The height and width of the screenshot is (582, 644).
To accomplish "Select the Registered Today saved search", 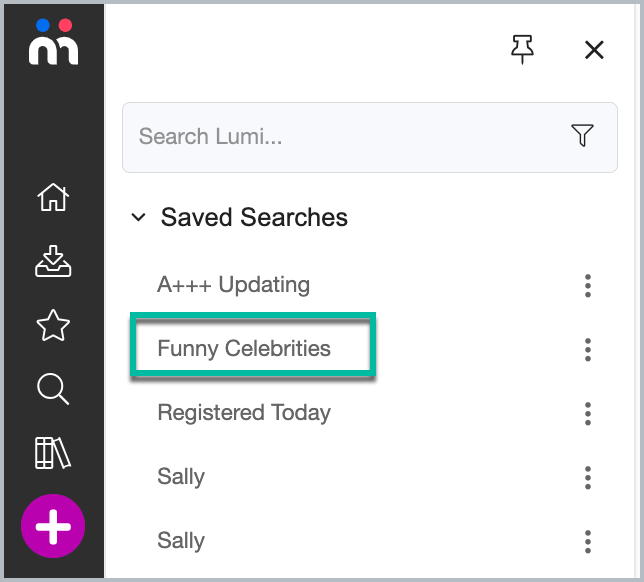I will tap(244, 413).
